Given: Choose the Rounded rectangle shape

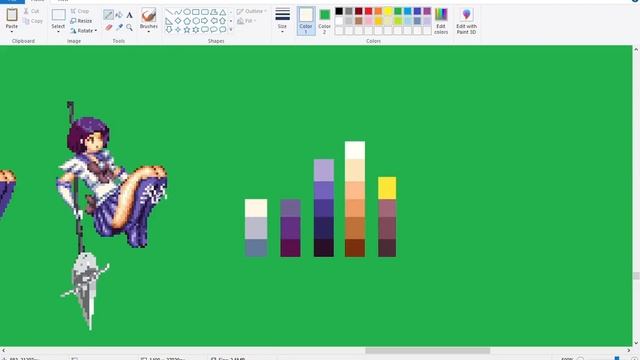Looking at the screenshot, I should pyautogui.click(x=205, y=12).
